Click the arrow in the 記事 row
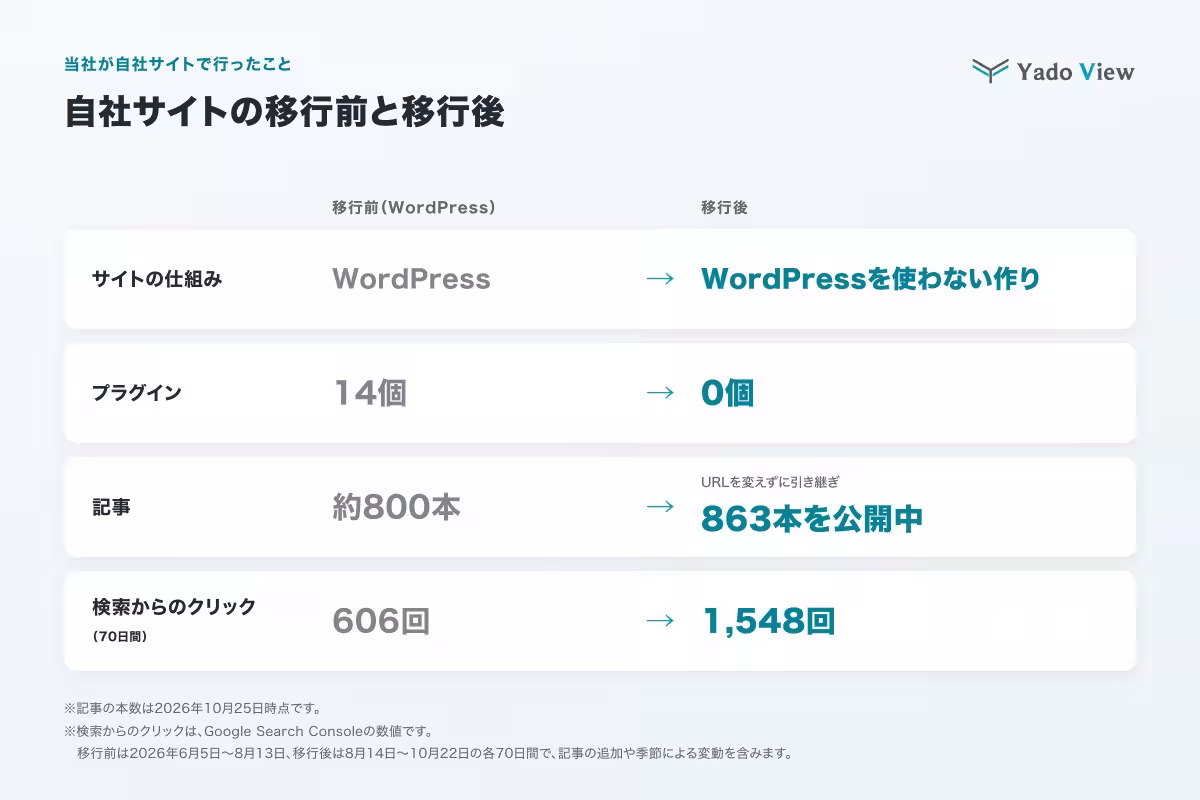Screen dimensions: 1200x800 coord(660,507)
